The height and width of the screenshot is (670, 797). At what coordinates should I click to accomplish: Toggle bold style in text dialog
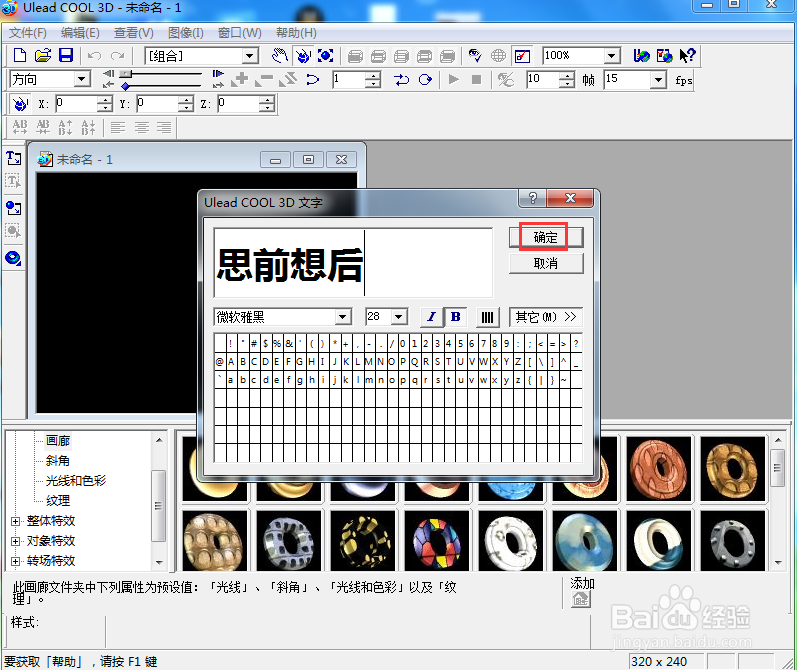click(x=456, y=317)
